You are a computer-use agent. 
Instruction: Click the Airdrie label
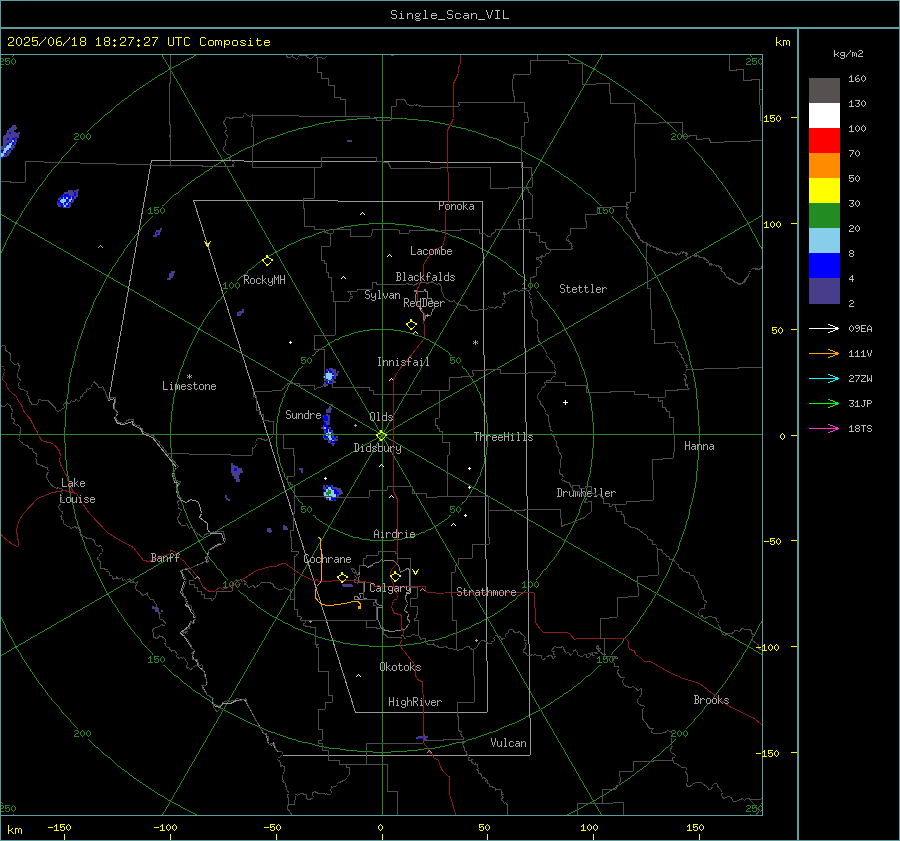tap(394, 534)
